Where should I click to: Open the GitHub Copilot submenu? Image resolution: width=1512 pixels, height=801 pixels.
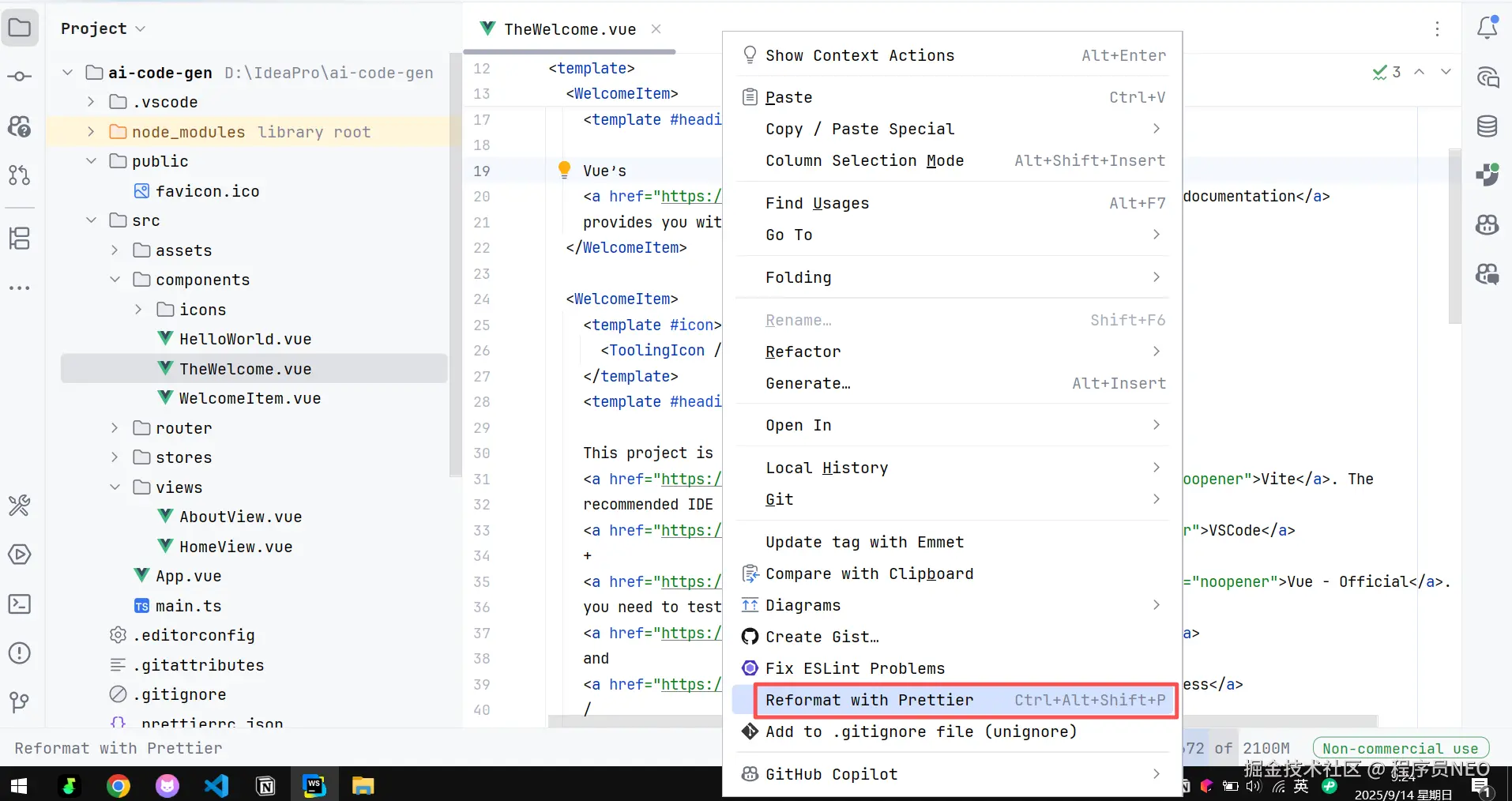953,774
